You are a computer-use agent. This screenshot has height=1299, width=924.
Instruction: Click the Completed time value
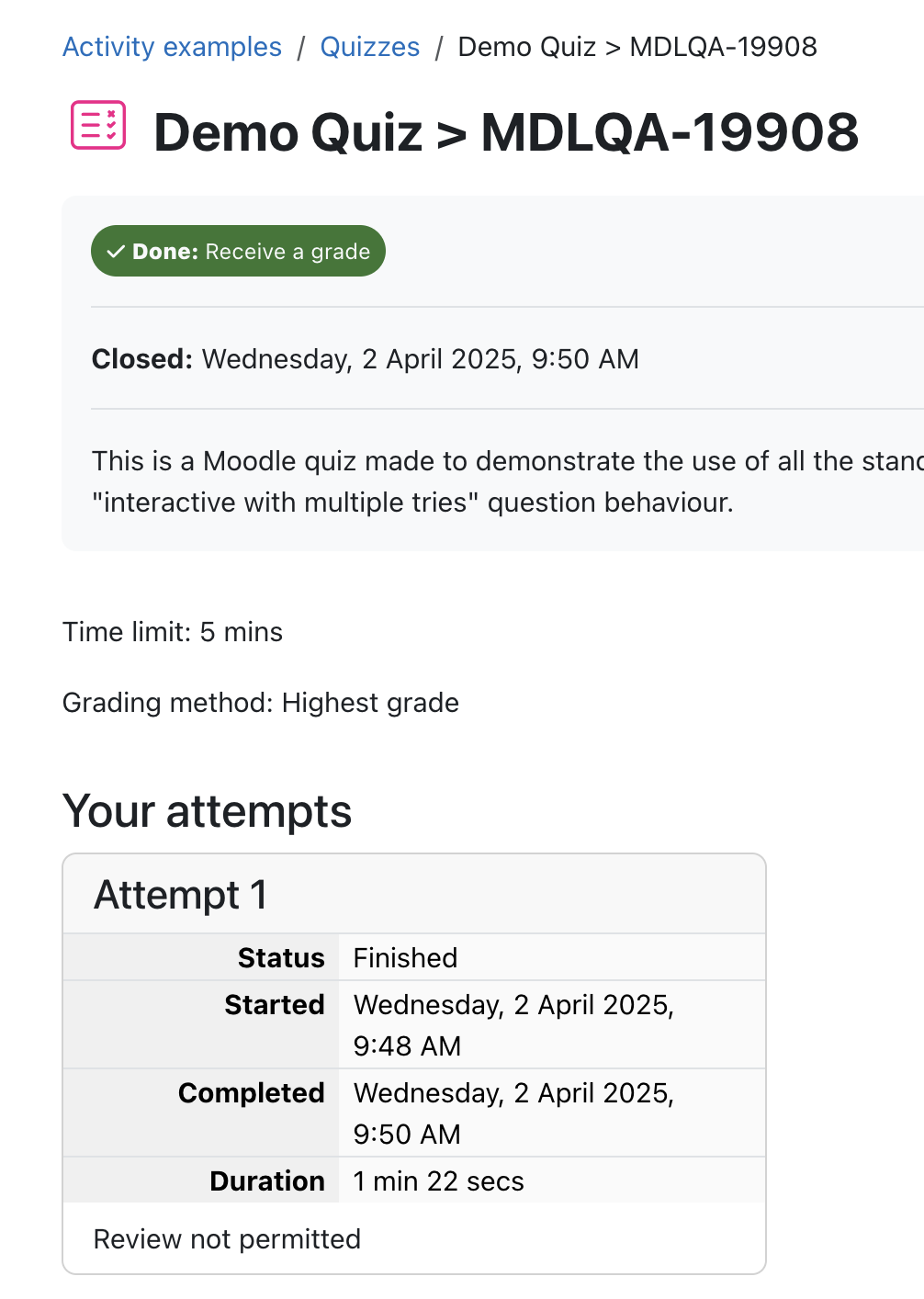tap(514, 1113)
